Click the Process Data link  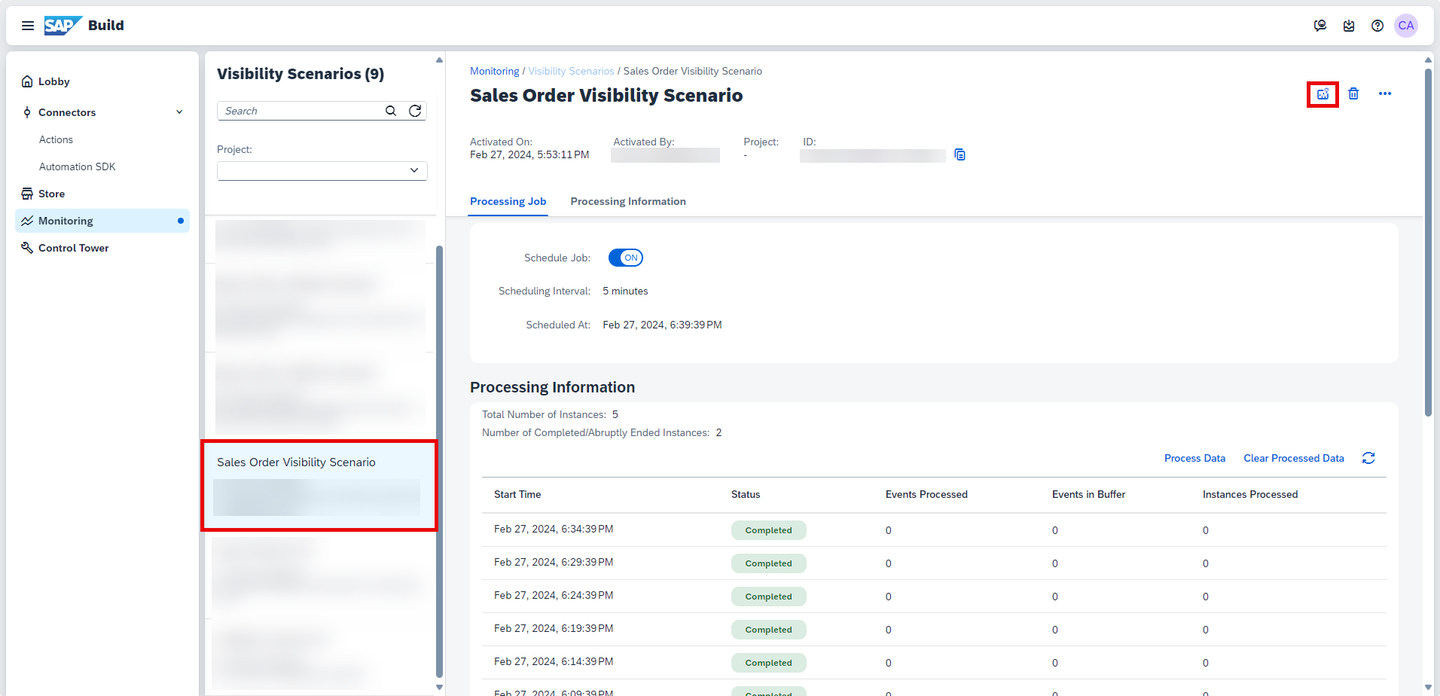click(x=1195, y=458)
